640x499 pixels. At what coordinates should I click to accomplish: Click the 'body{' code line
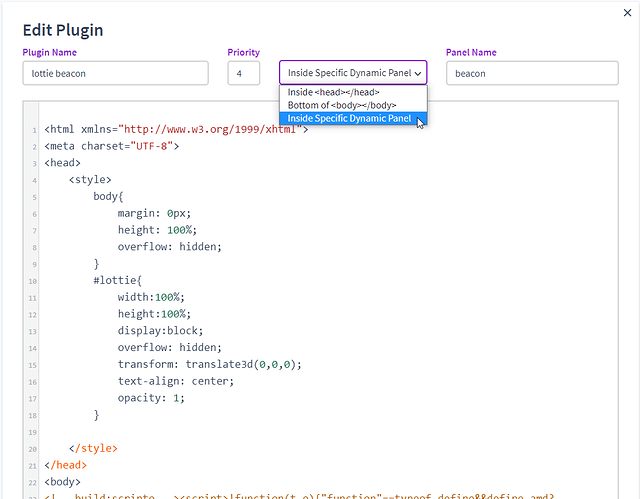pyautogui.click(x=108, y=196)
